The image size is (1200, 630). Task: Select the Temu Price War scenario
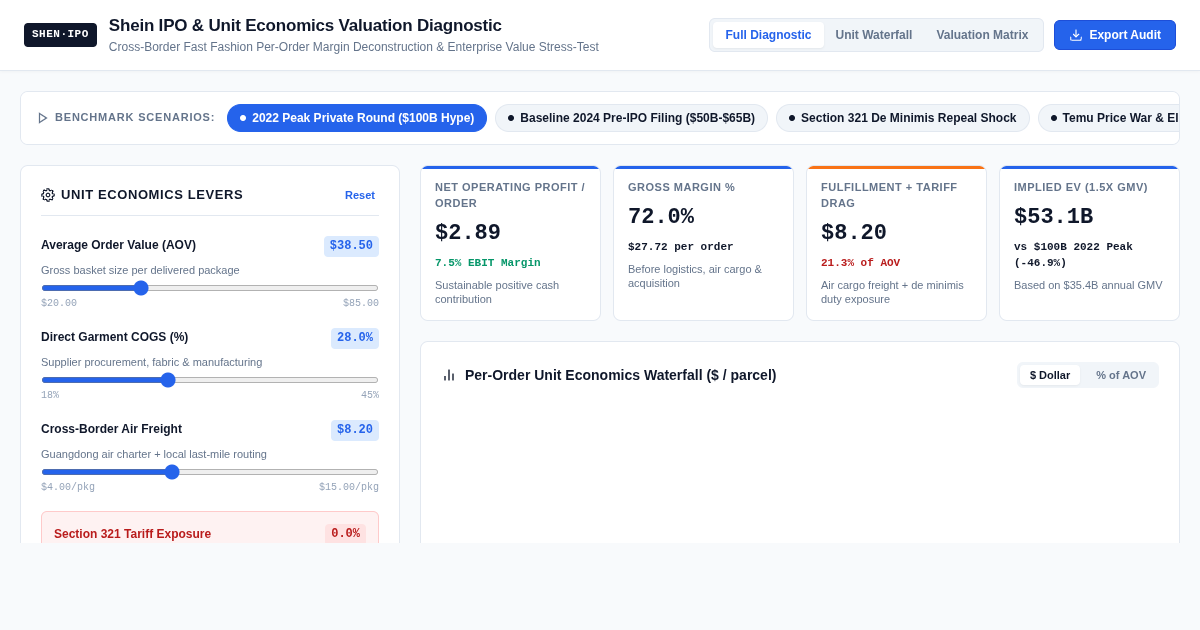(1108, 118)
